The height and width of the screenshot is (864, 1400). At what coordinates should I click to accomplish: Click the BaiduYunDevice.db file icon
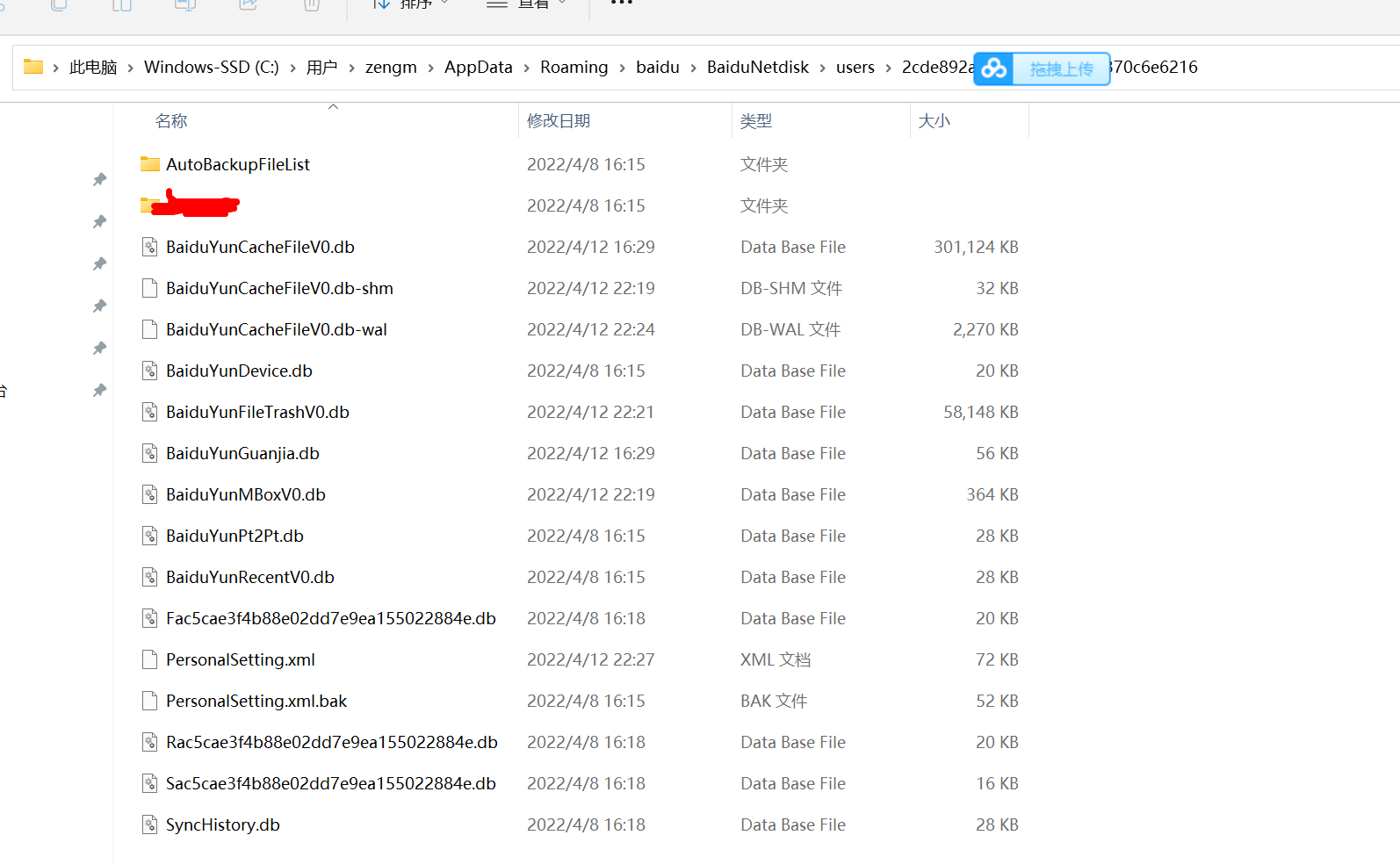pyautogui.click(x=150, y=371)
